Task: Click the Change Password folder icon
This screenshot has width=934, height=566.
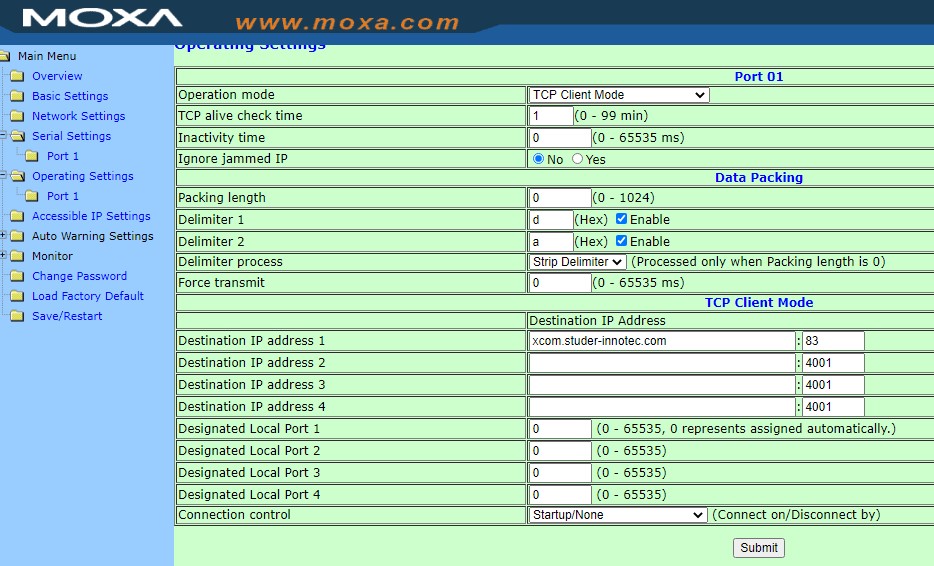Action: (x=16, y=276)
